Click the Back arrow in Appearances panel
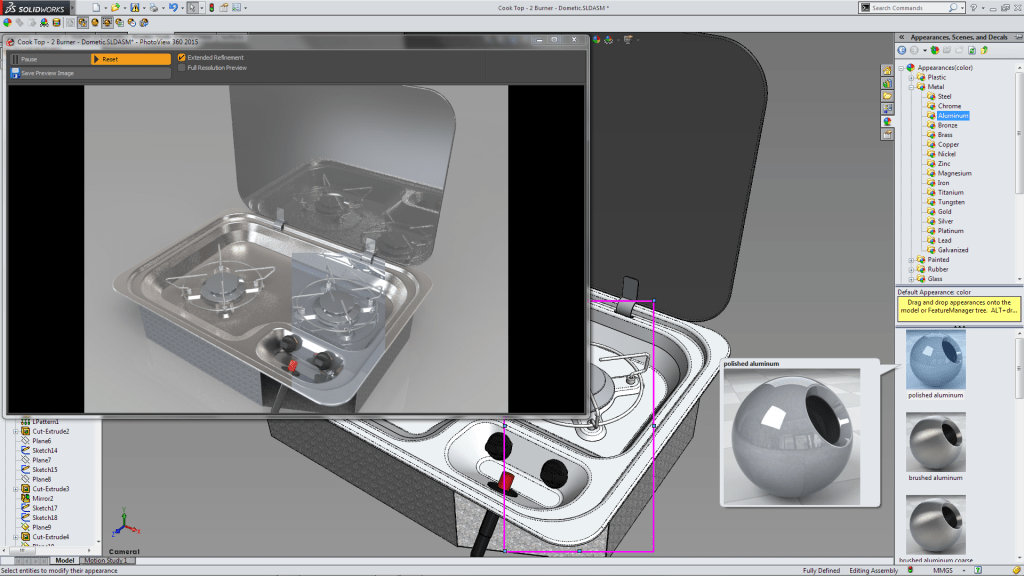 (901, 50)
